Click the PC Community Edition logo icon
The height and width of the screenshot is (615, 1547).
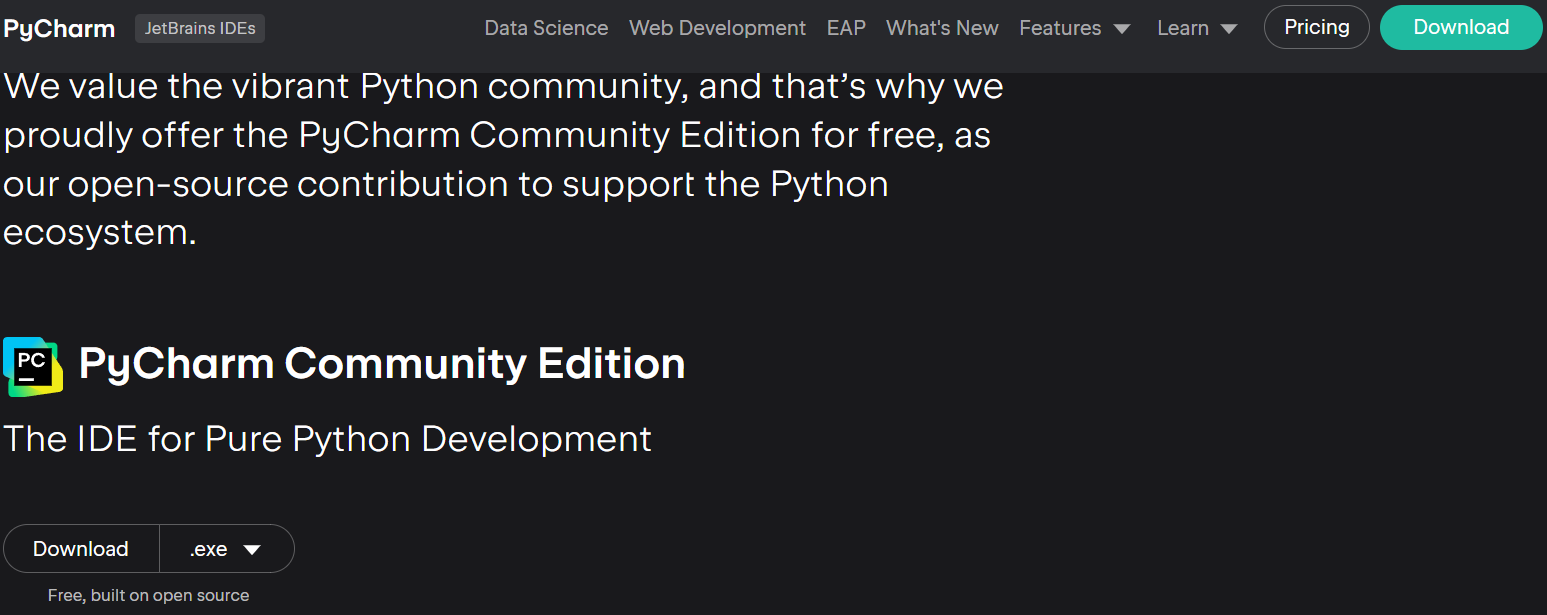[x=33, y=366]
